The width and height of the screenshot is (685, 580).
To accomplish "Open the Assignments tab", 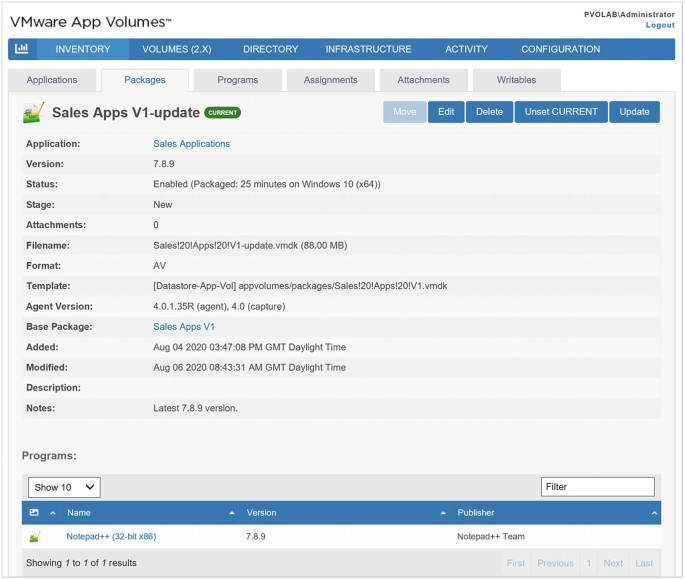I will pos(331,80).
